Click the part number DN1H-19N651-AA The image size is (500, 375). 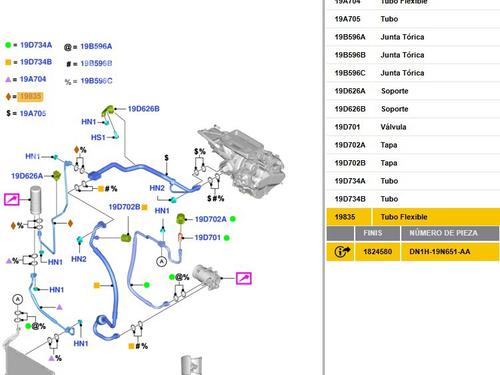click(x=440, y=252)
